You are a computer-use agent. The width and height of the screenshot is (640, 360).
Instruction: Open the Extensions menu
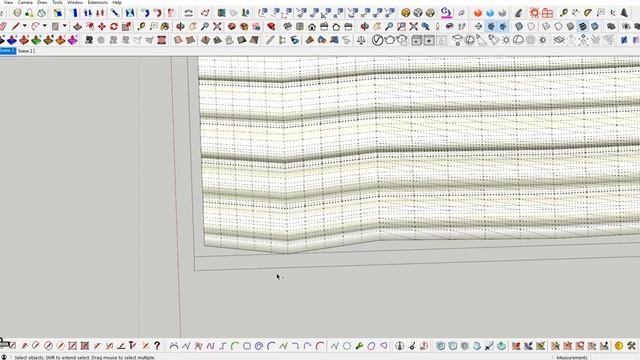pos(98,2)
